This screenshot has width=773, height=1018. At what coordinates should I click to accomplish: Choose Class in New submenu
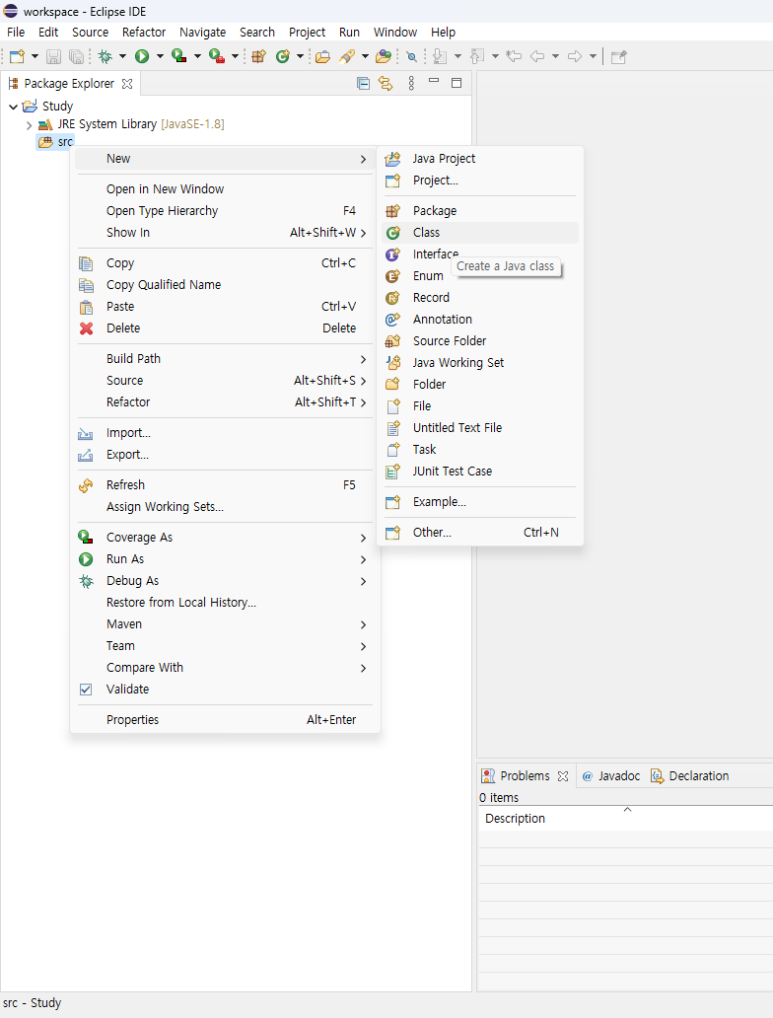click(480, 232)
